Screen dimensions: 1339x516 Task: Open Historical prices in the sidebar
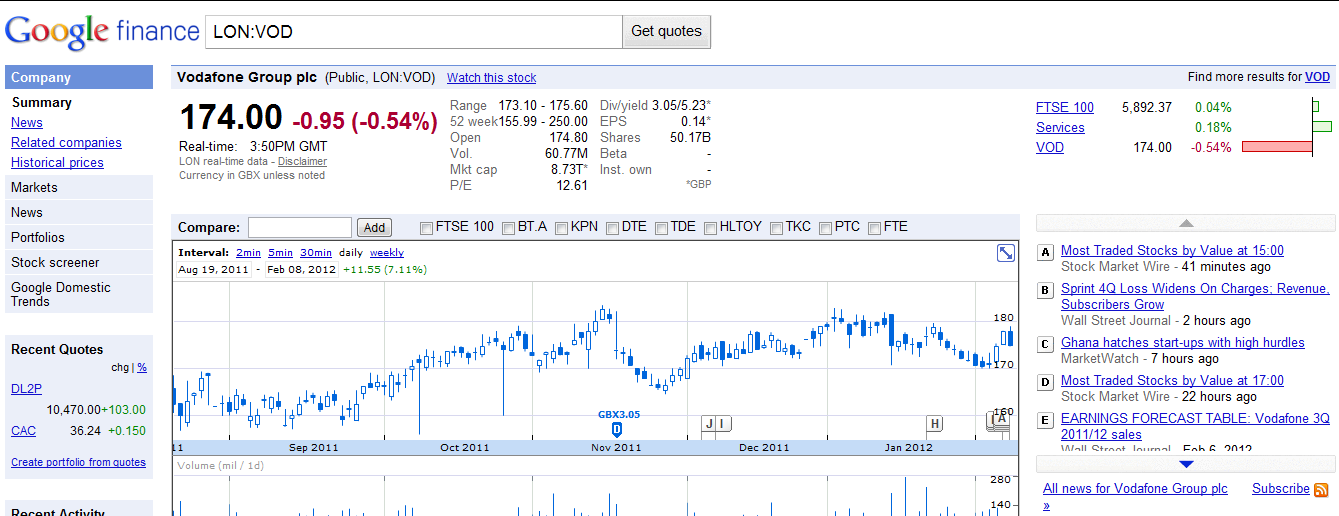pos(57,163)
